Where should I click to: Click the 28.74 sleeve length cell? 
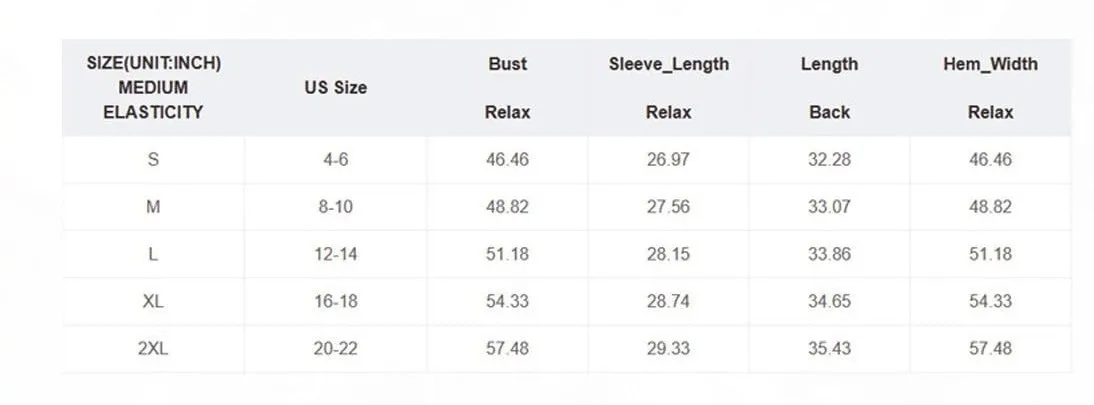click(668, 301)
